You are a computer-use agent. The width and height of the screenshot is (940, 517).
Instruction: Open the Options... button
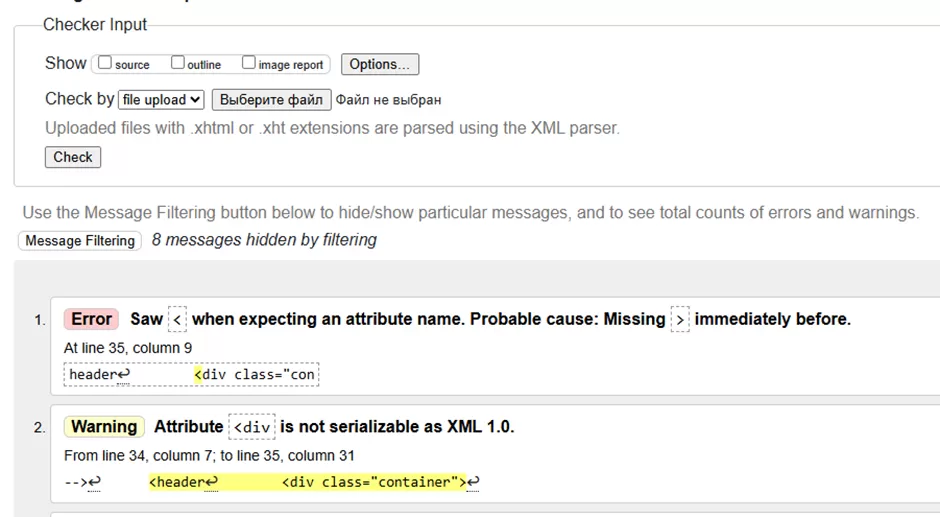tap(379, 65)
